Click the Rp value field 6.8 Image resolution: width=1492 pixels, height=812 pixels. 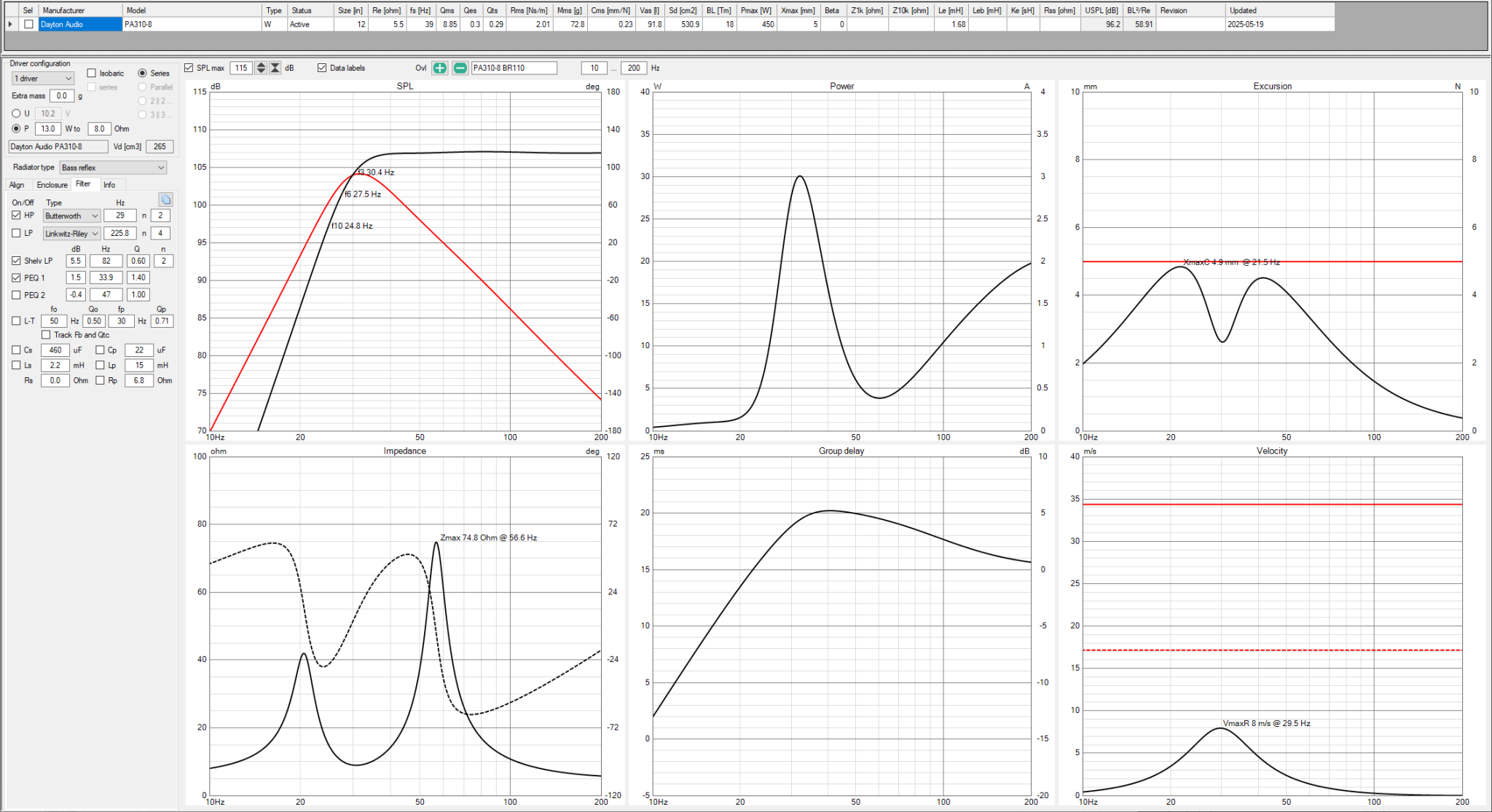pos(139,380)
